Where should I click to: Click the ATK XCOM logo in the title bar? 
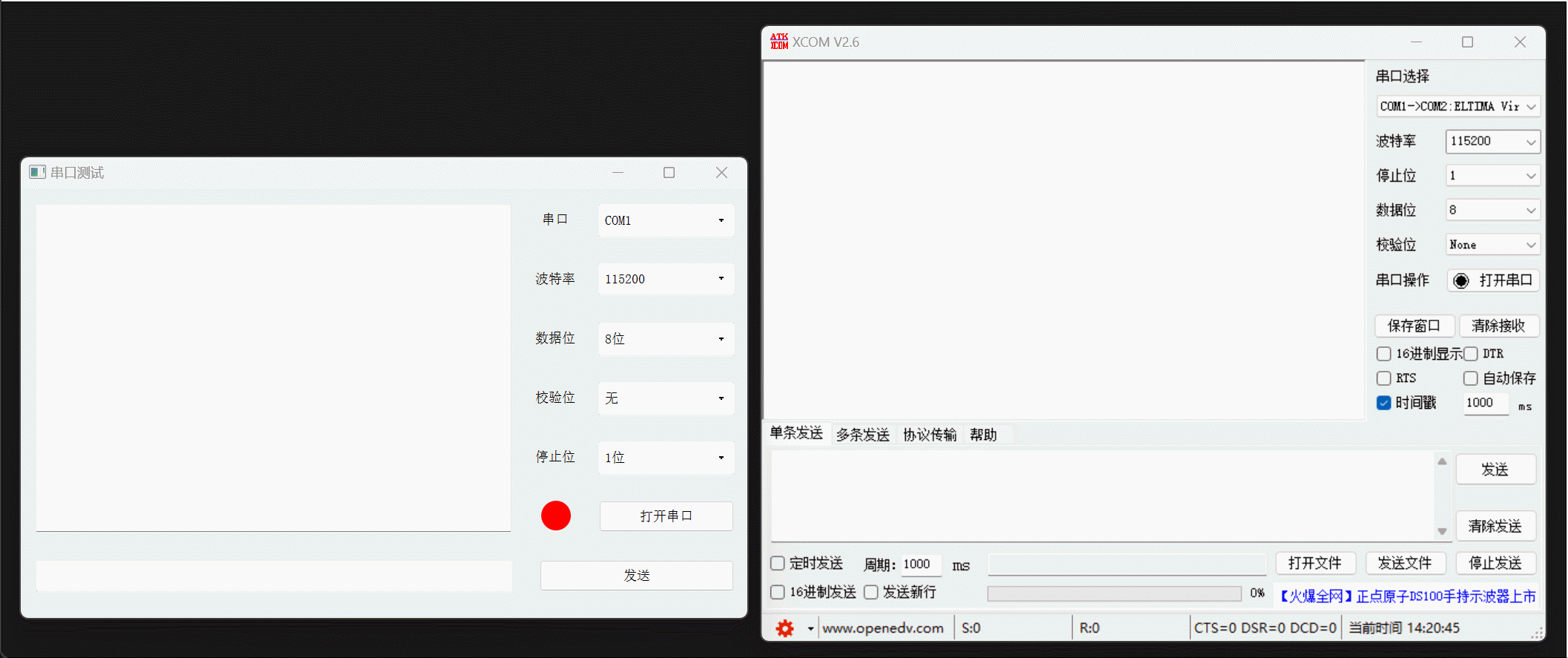tap(779, 42)
